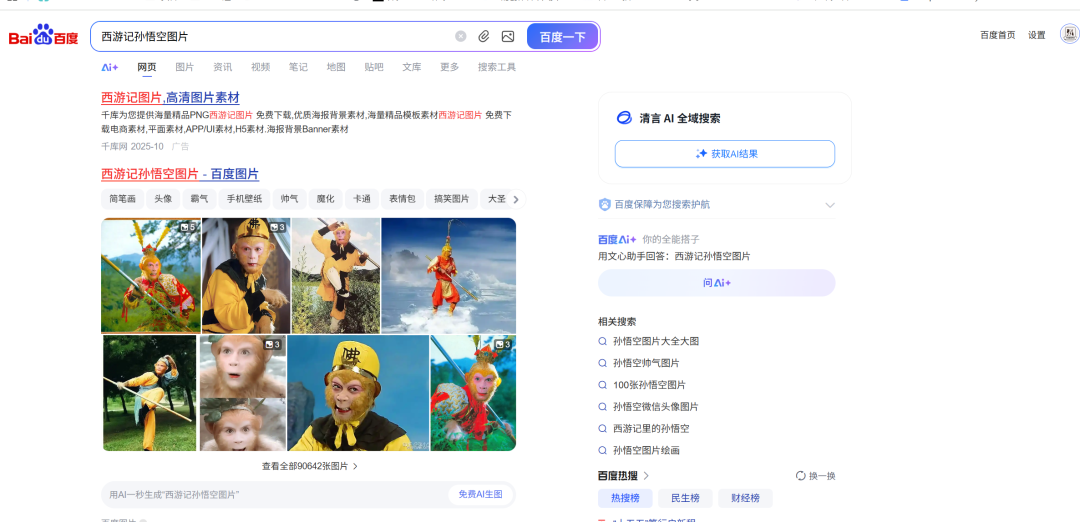The height and width of the screenshot is (522, 1080).
Task: Click the shield icon beside 百度保障为您搜索护航
Action: click(605, 204)
